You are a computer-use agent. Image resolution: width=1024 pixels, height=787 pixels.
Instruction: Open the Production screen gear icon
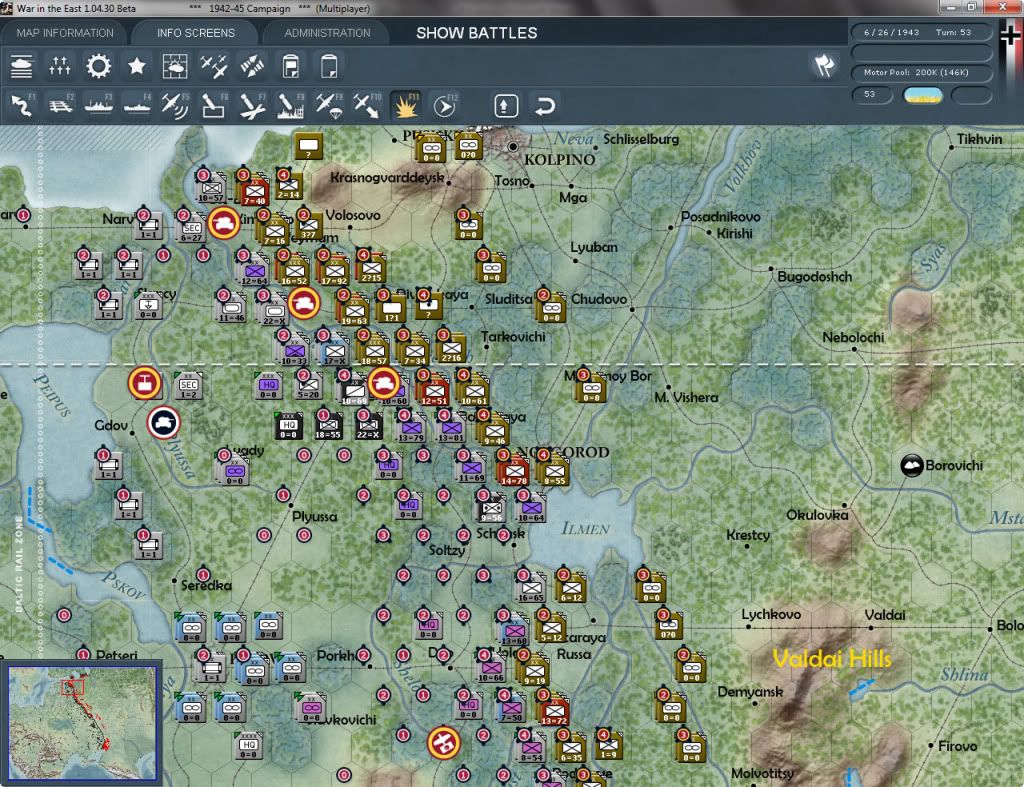point(99,67)
